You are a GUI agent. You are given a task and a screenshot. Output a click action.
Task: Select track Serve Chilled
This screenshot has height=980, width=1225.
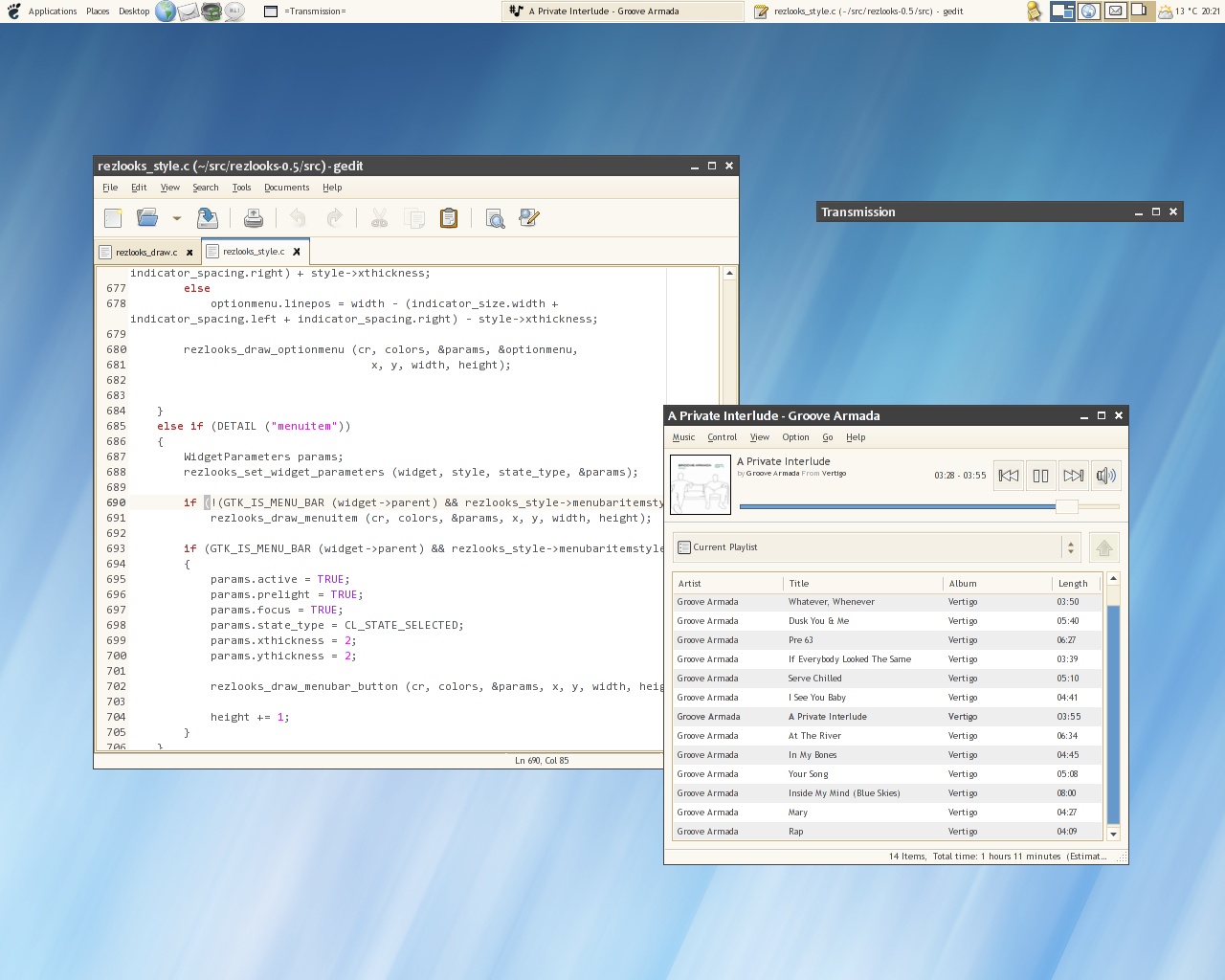pos(887,679)
